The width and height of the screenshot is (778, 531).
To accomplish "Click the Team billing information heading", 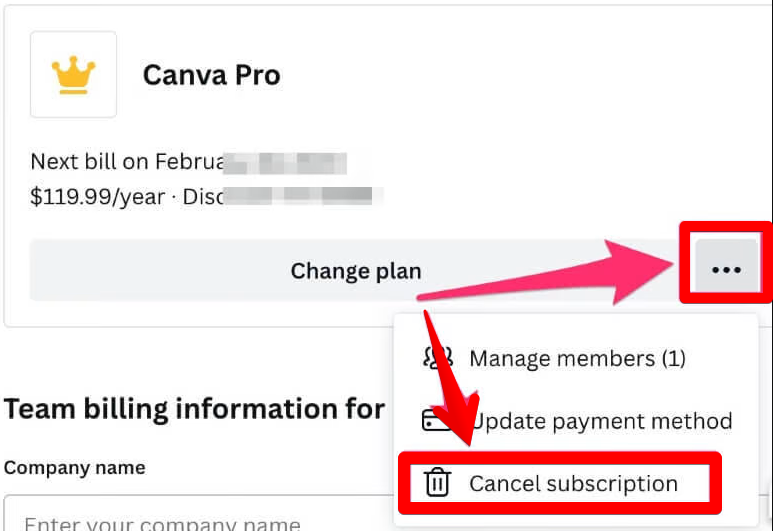I will 195,409.
